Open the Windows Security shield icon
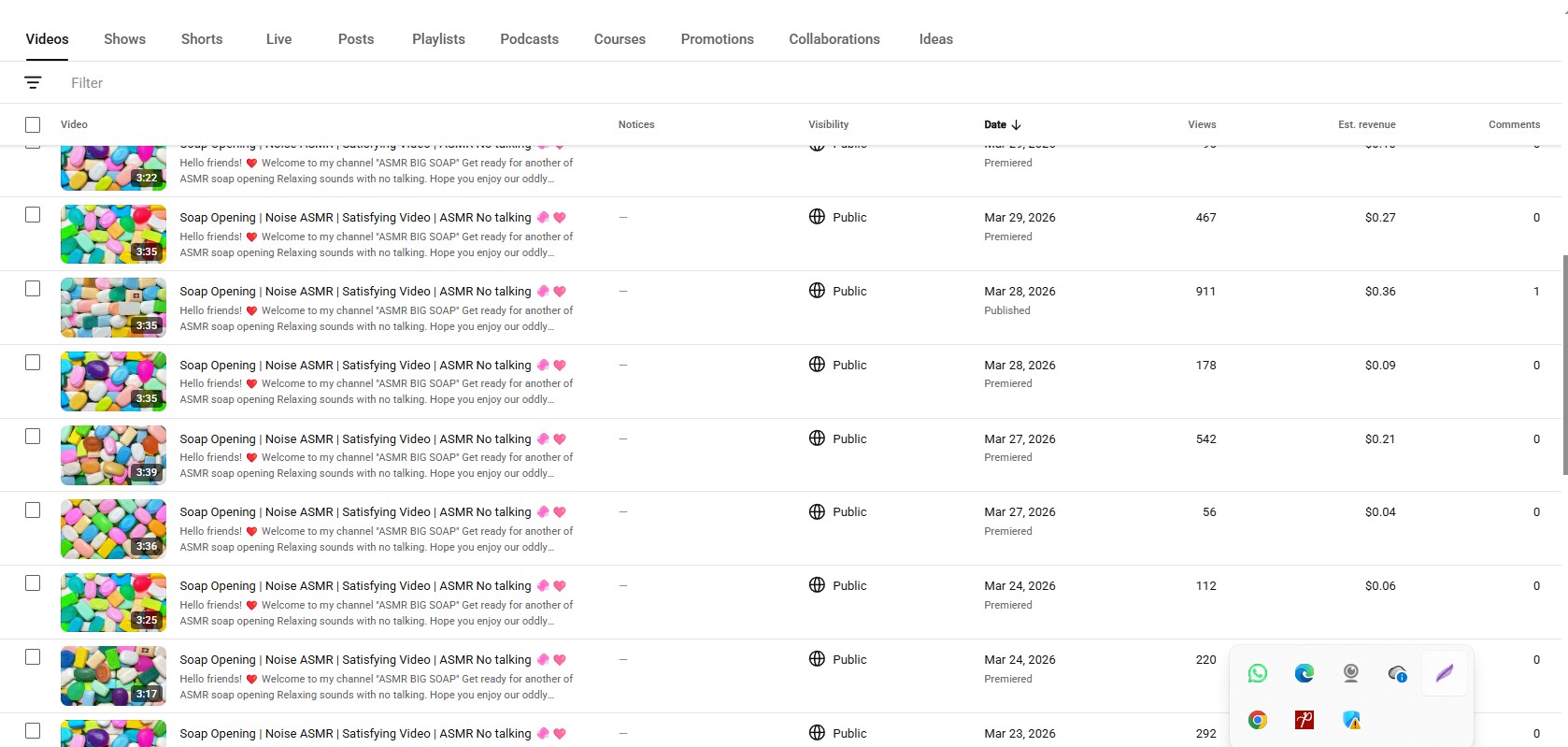Viewport: 1568px width, 747px height. click(1351, 720)
